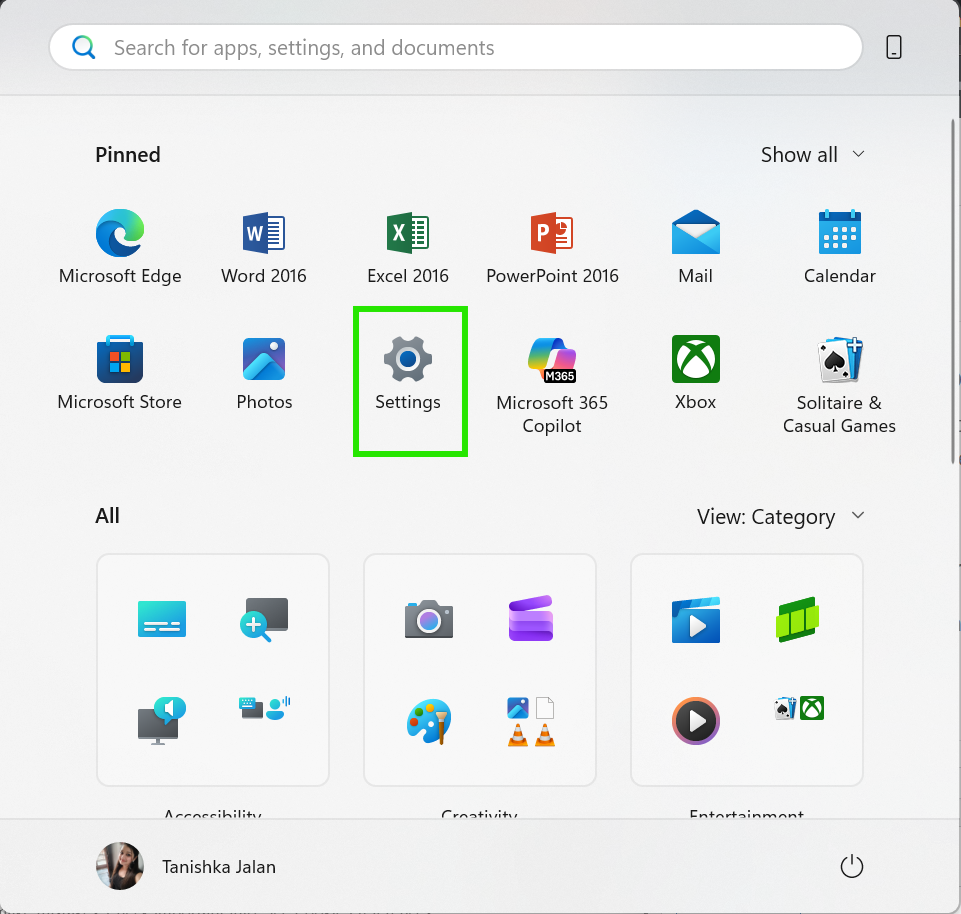Open the Photos app

click(264, 373)
